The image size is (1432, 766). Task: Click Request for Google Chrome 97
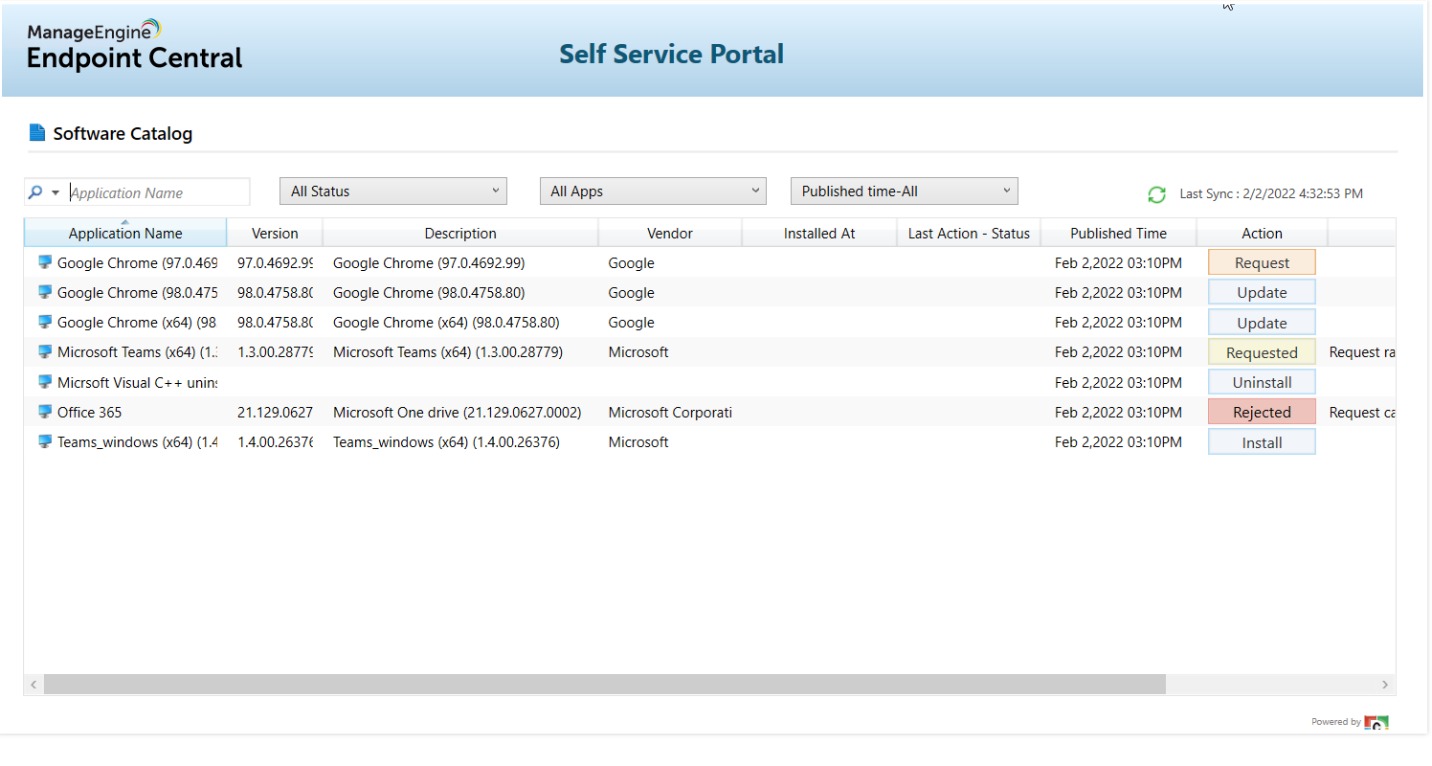tap(1262, 263)
